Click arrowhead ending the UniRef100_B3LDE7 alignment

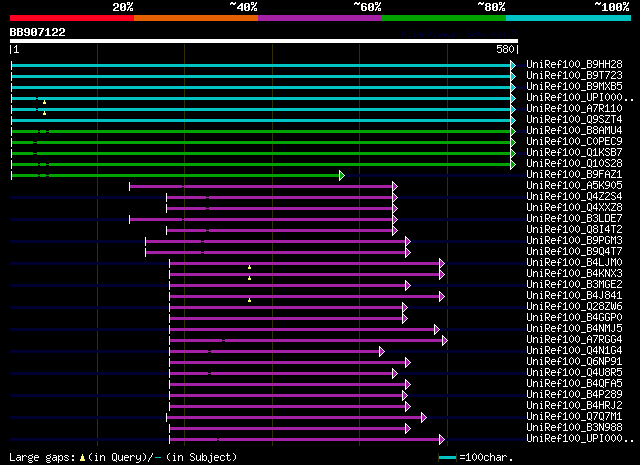click(x=395, y=220)
